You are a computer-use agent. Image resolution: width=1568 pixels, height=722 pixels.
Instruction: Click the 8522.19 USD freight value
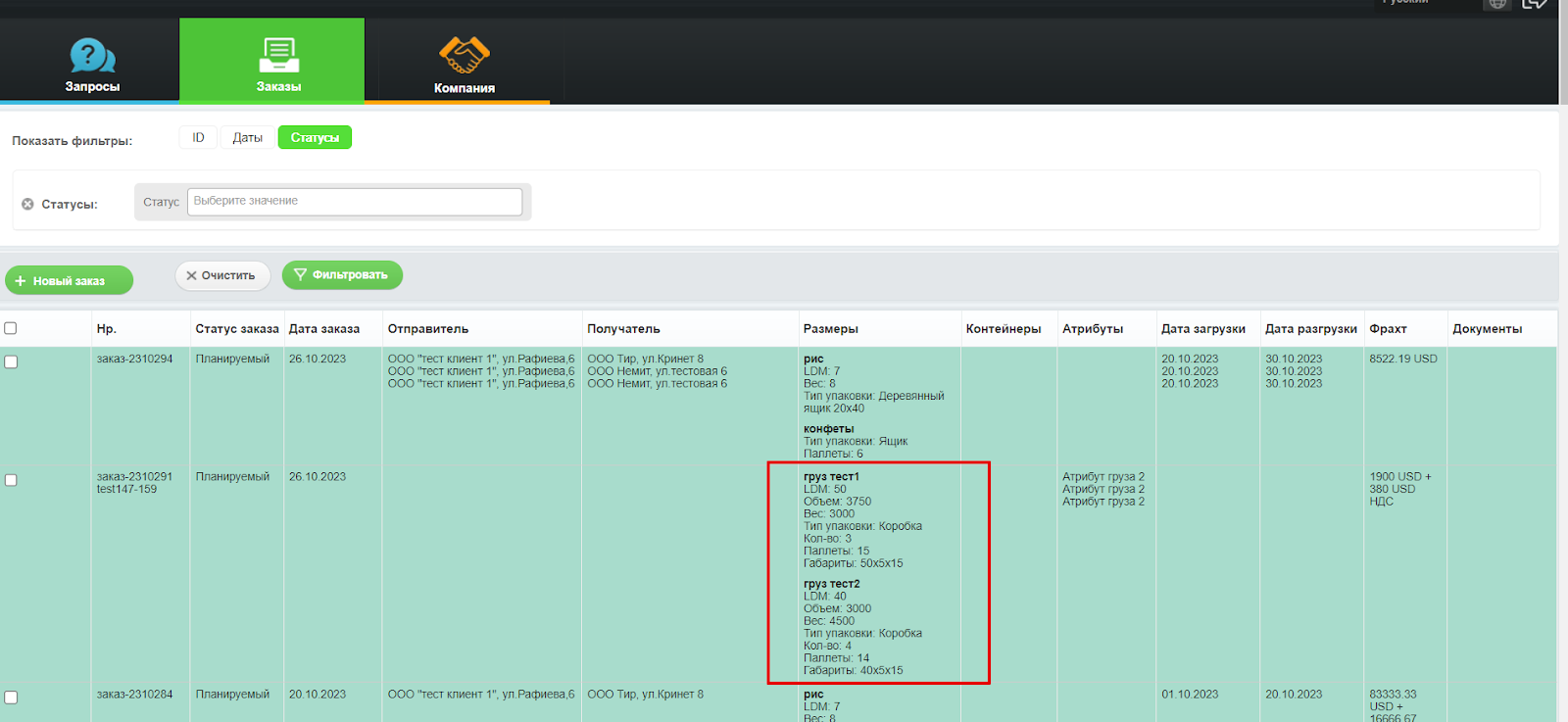[x=1403, y=360]
